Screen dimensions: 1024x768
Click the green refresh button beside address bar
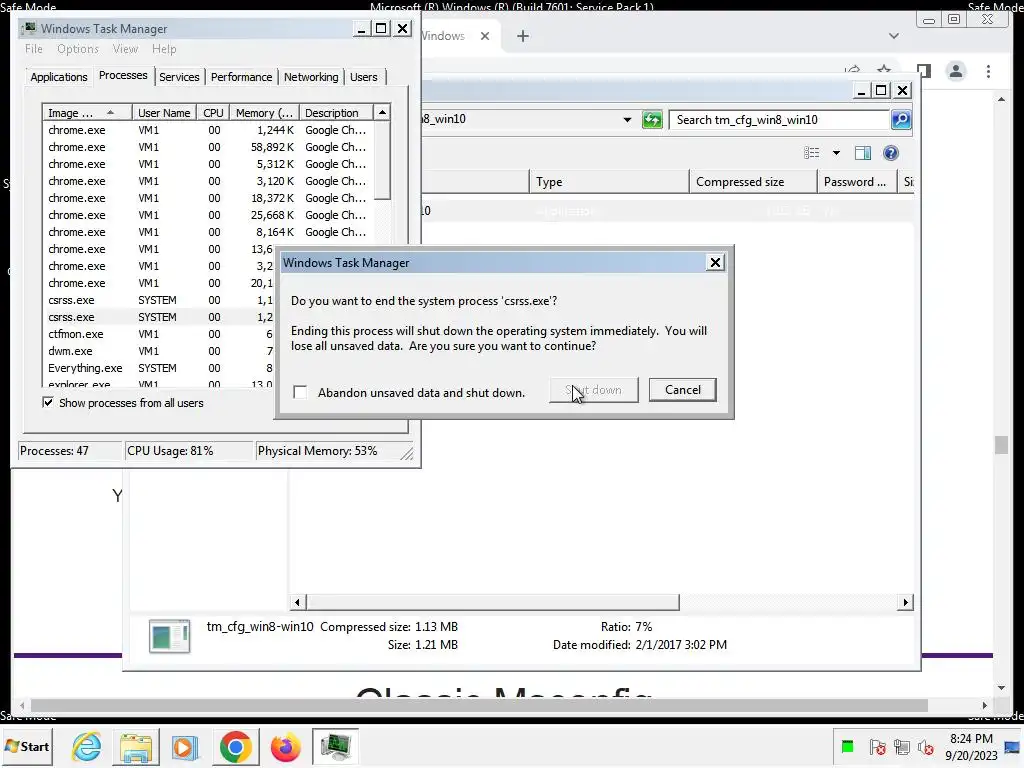click(x=652, y=120)
